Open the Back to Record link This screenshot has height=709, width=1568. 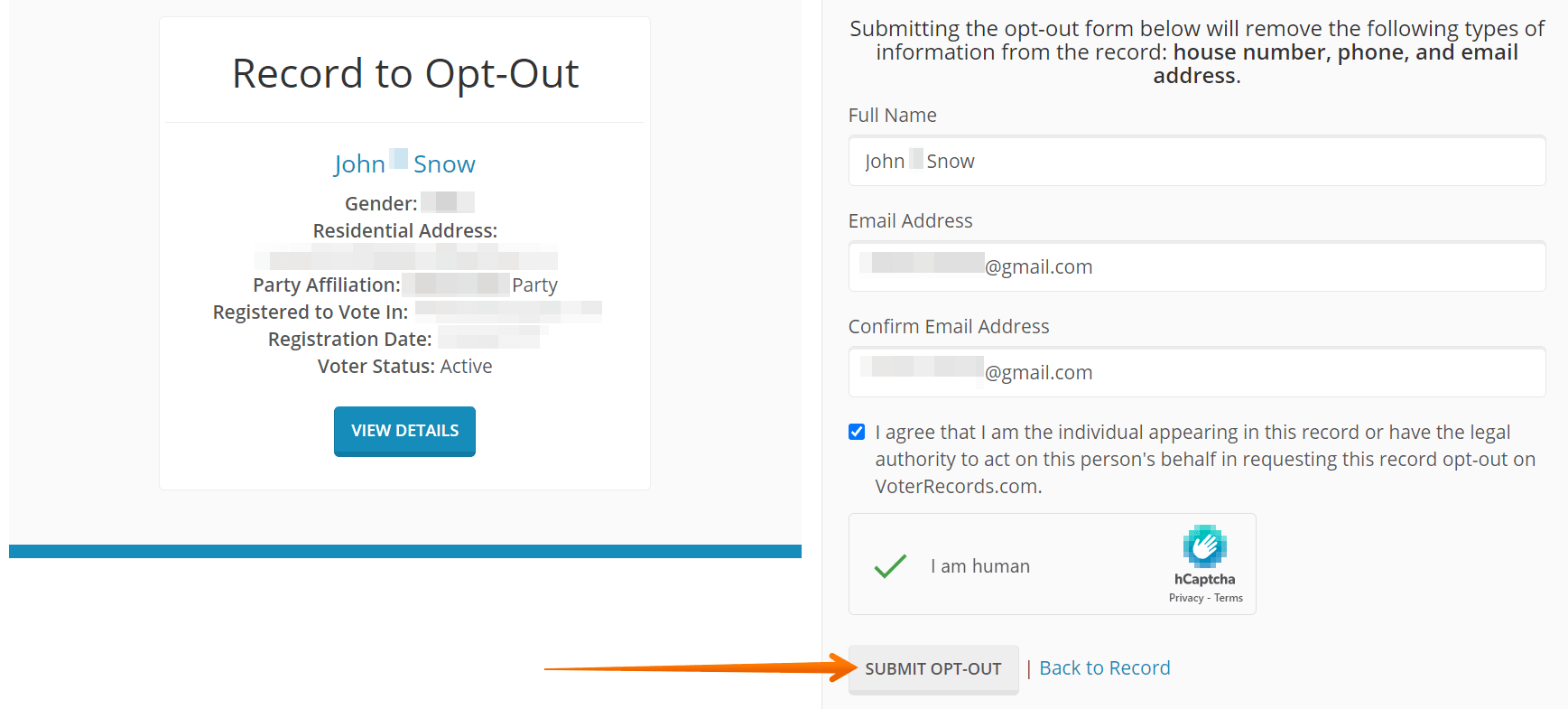click(1103, 667)
